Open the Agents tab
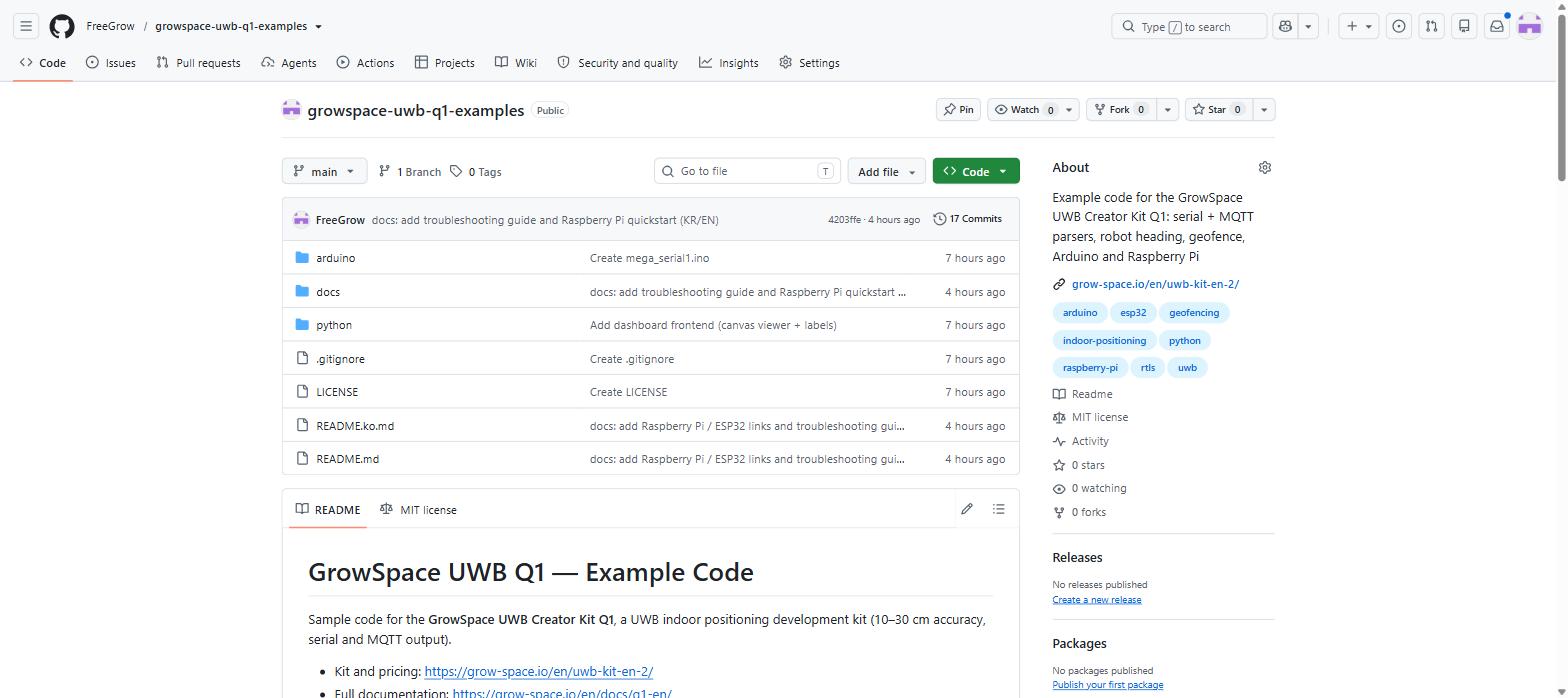The width and height of the screenshot is (1568, 698). pos(288,62)
